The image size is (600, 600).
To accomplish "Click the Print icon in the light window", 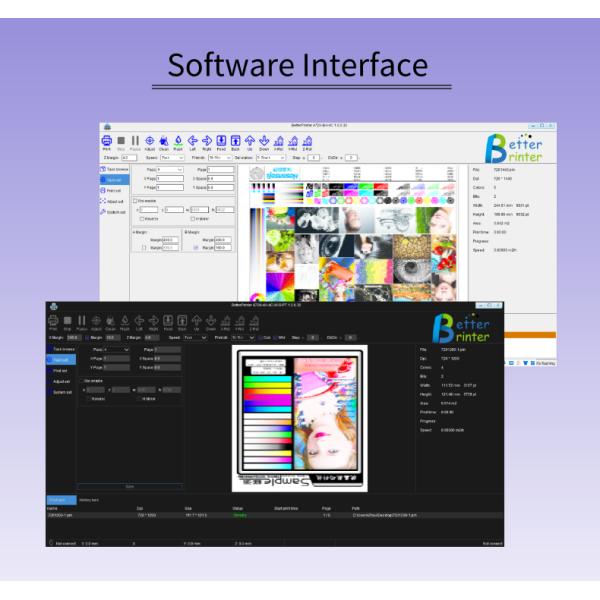I will pyautogui.click(x=106, y=141).
